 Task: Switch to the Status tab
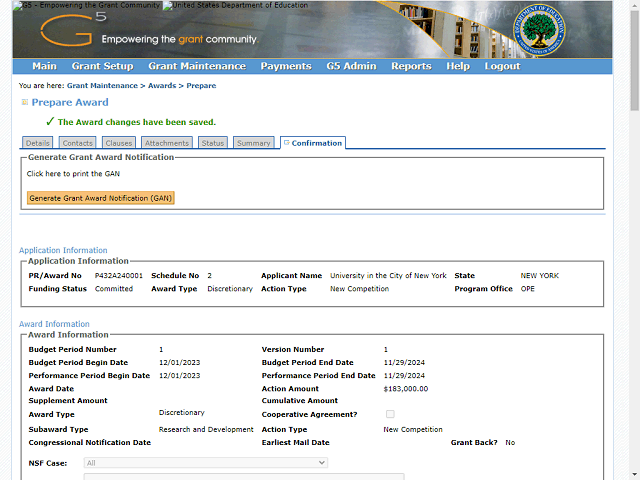[213, 143]
